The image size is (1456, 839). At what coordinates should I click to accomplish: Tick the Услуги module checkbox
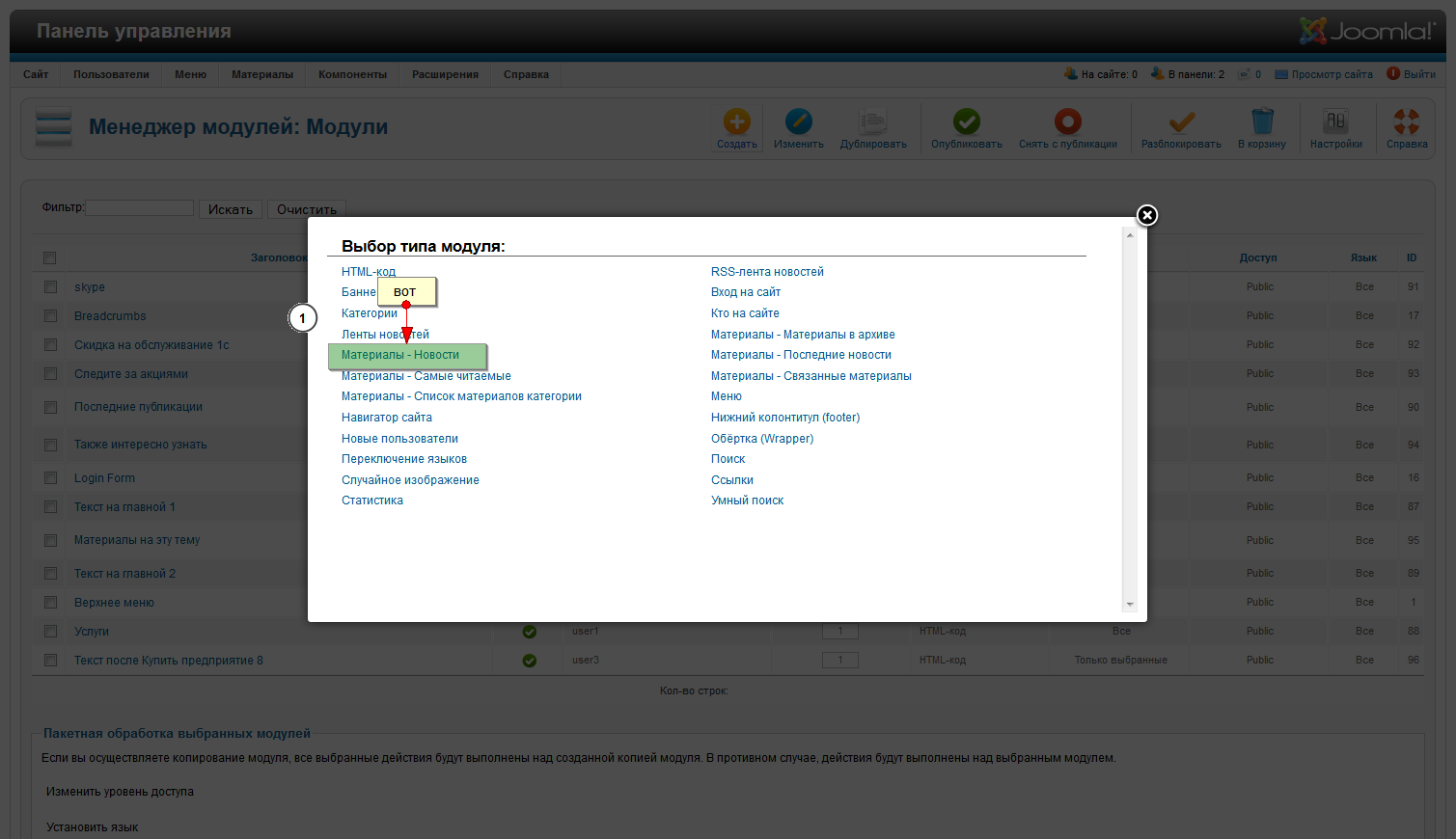pyautogui.click(x=50, y=632)
